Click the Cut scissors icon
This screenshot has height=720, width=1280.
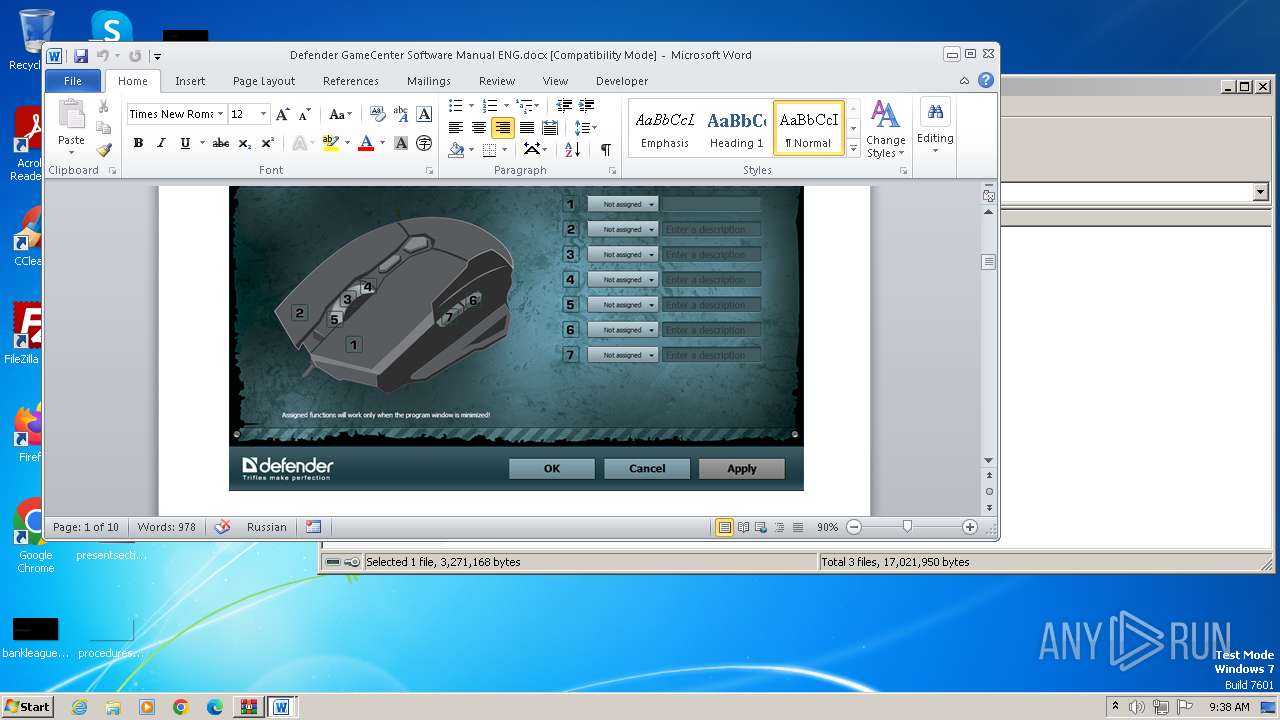tap(103, 106)
